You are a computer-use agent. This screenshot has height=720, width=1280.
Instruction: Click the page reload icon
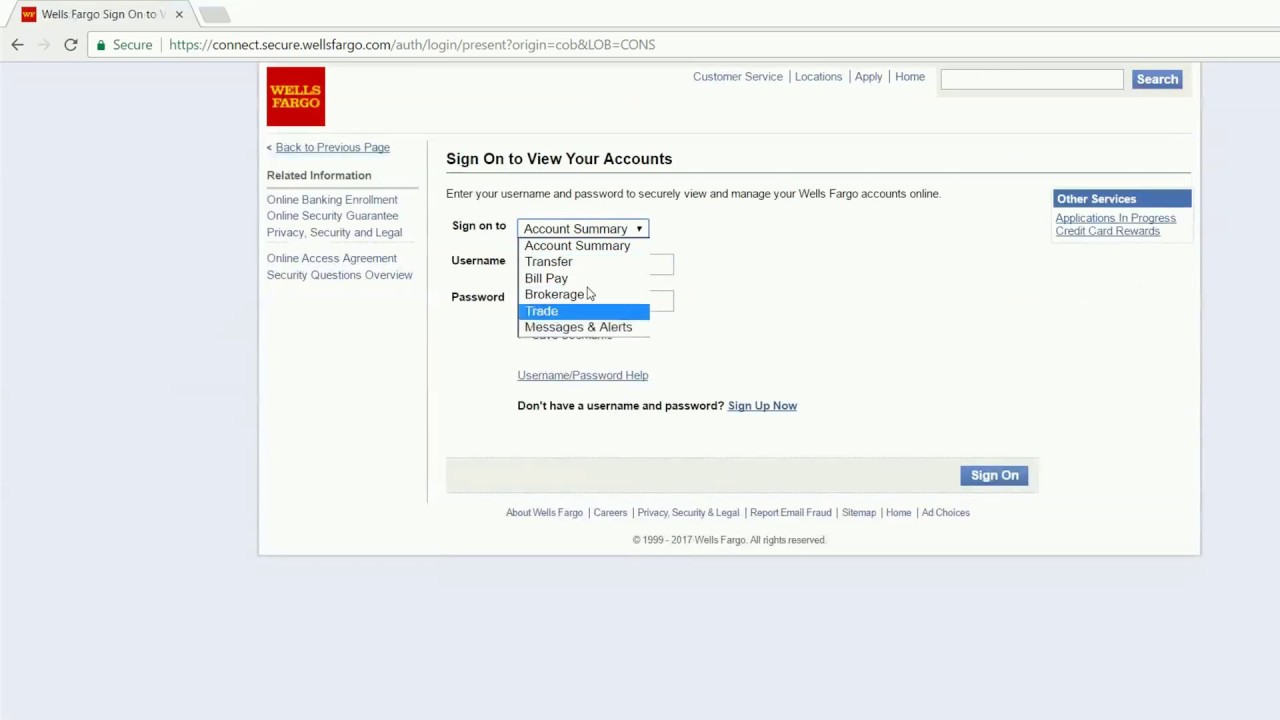point(70,44)
